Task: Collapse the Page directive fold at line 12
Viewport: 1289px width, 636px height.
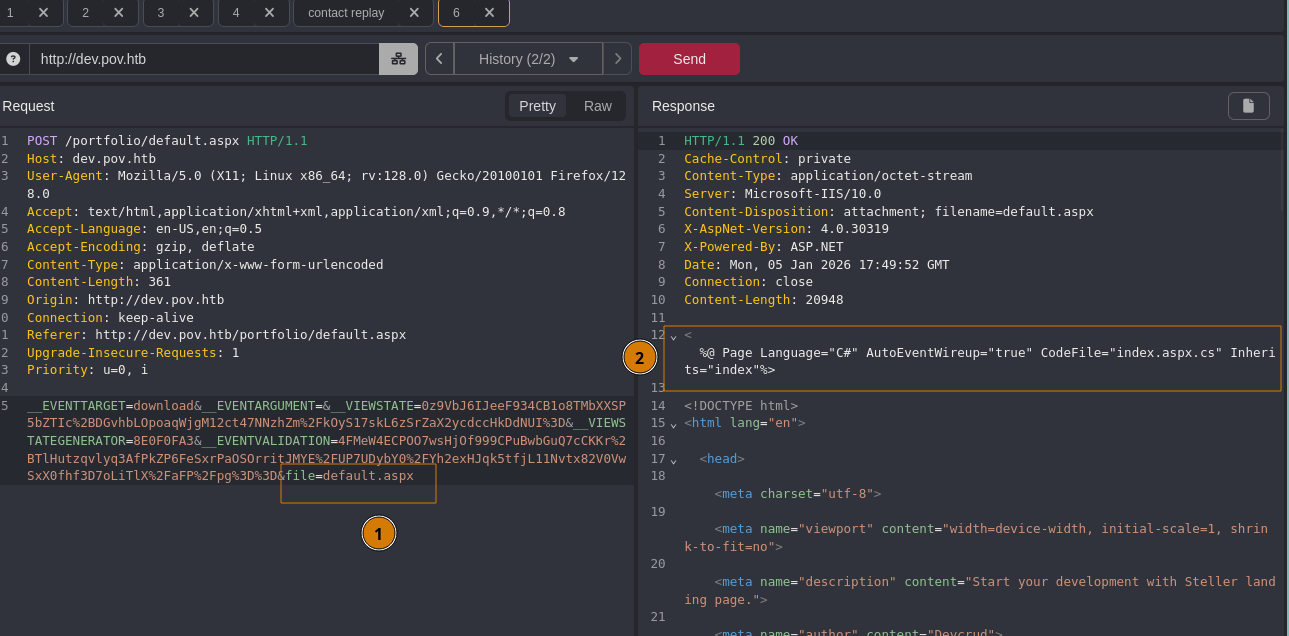Action: (x=673, y=336)
